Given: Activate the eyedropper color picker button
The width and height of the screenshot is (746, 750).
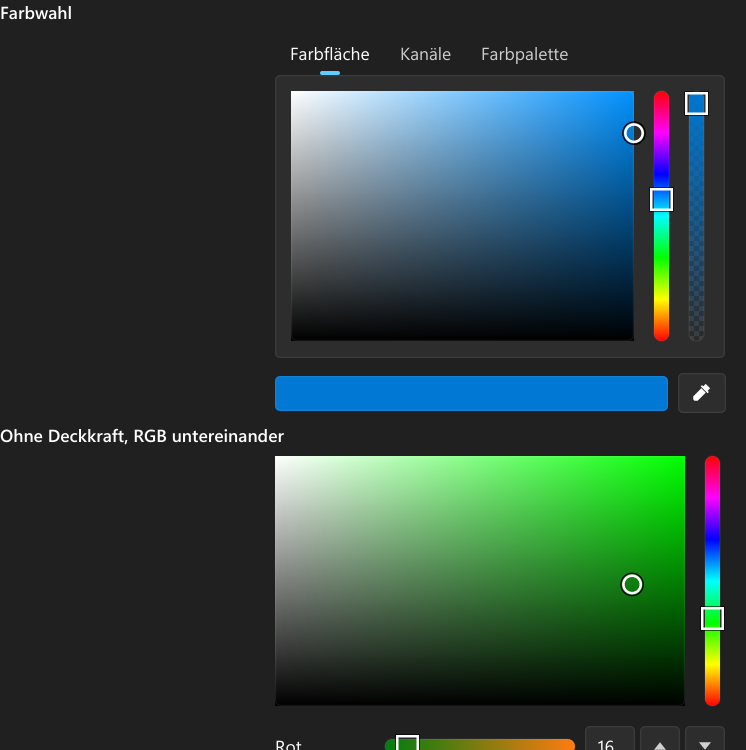Looking at the screenshot, I should click(x=702, y=393).
